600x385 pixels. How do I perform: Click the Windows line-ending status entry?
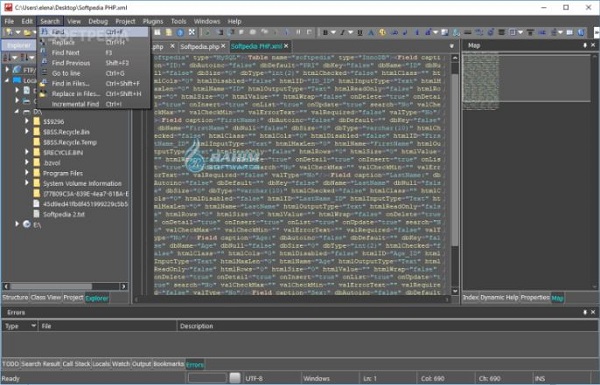click(x=316, y=378)
